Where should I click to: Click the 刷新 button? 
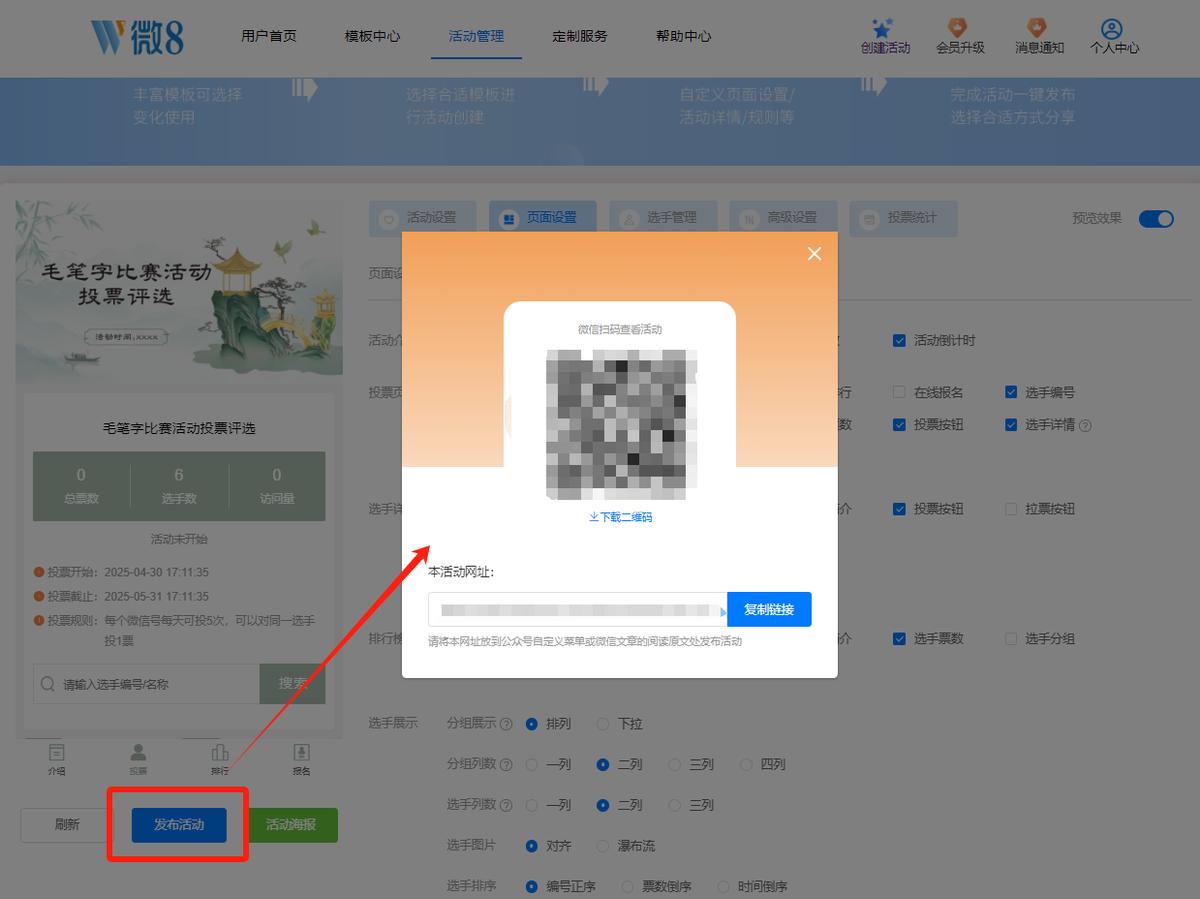coord(67,825)
